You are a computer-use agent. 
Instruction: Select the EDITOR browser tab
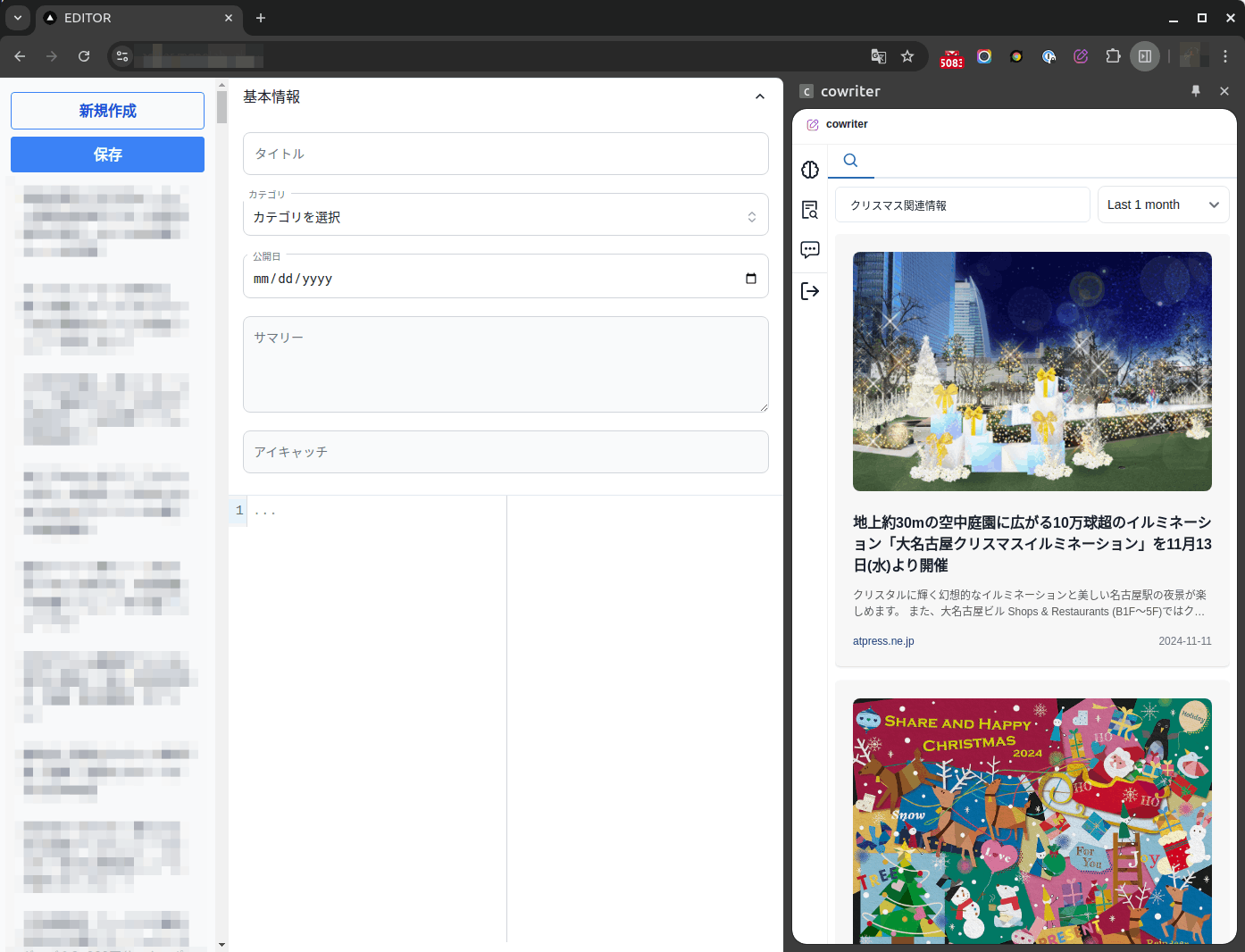(138, 18)
